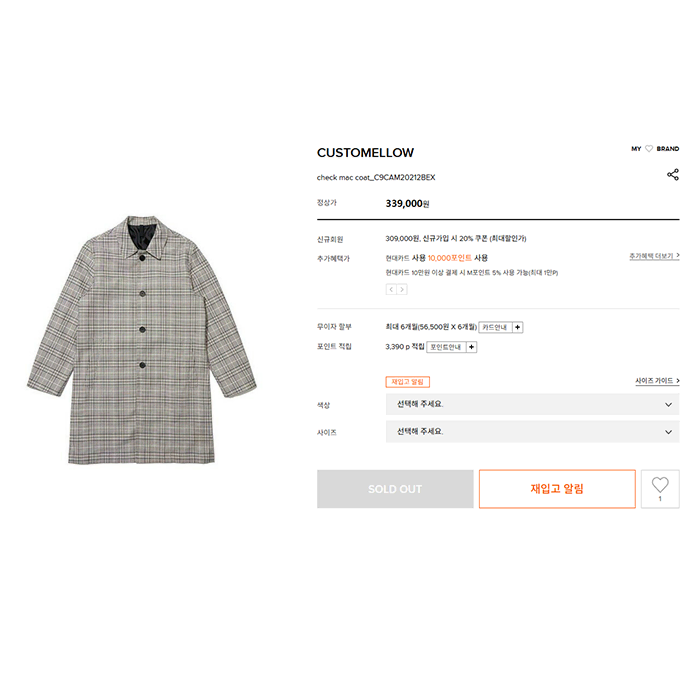This screenshot has height=685, width=685.
Task: Show next benefit with right arrow
Action: [402, 289]
